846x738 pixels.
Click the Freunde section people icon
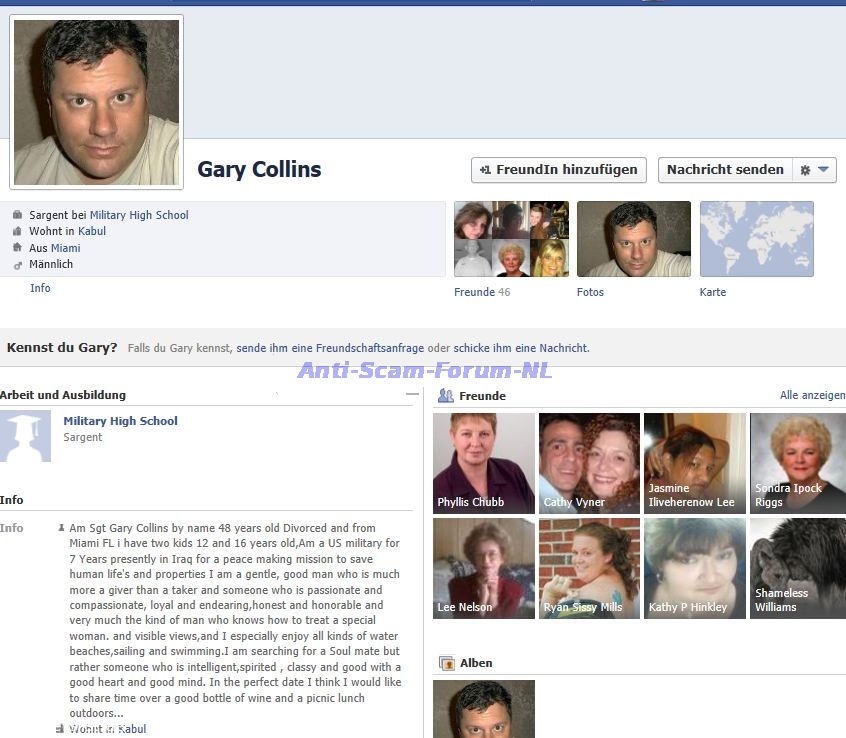446,396
